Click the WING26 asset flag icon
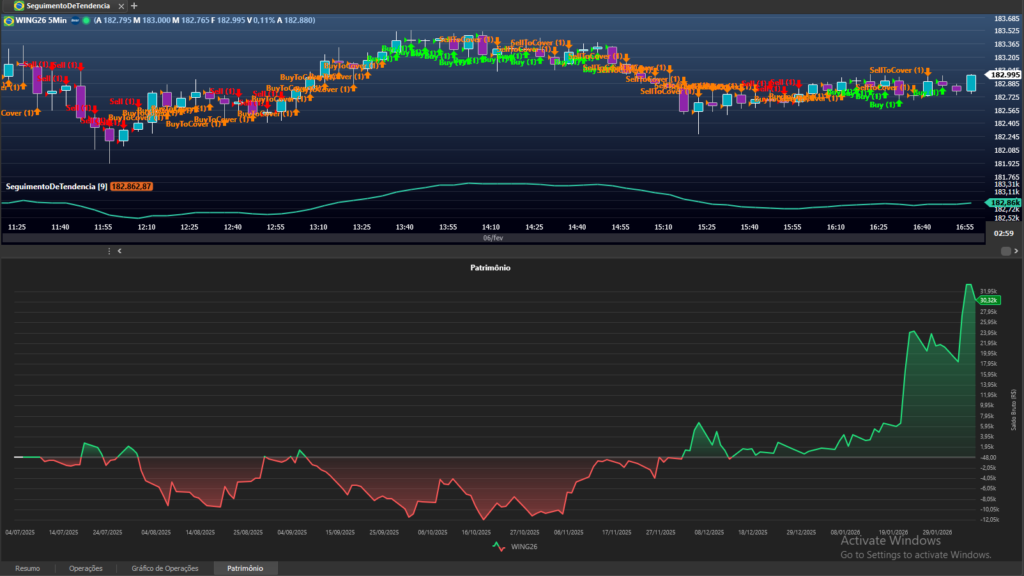Image resolution: width=1024 pixels, height=576 pixels. coord(8,19)
